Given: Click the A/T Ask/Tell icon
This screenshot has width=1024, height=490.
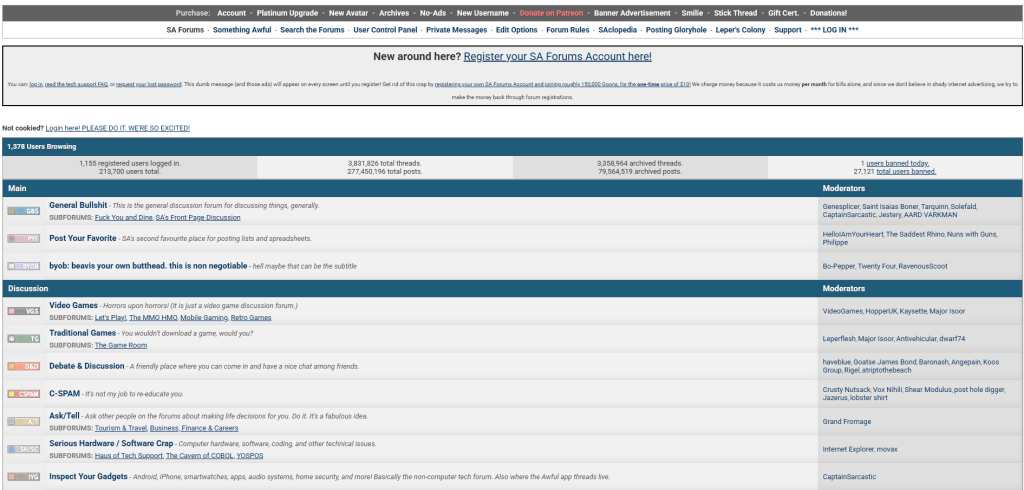Looking at the screenshot, I should coord(24,422).
